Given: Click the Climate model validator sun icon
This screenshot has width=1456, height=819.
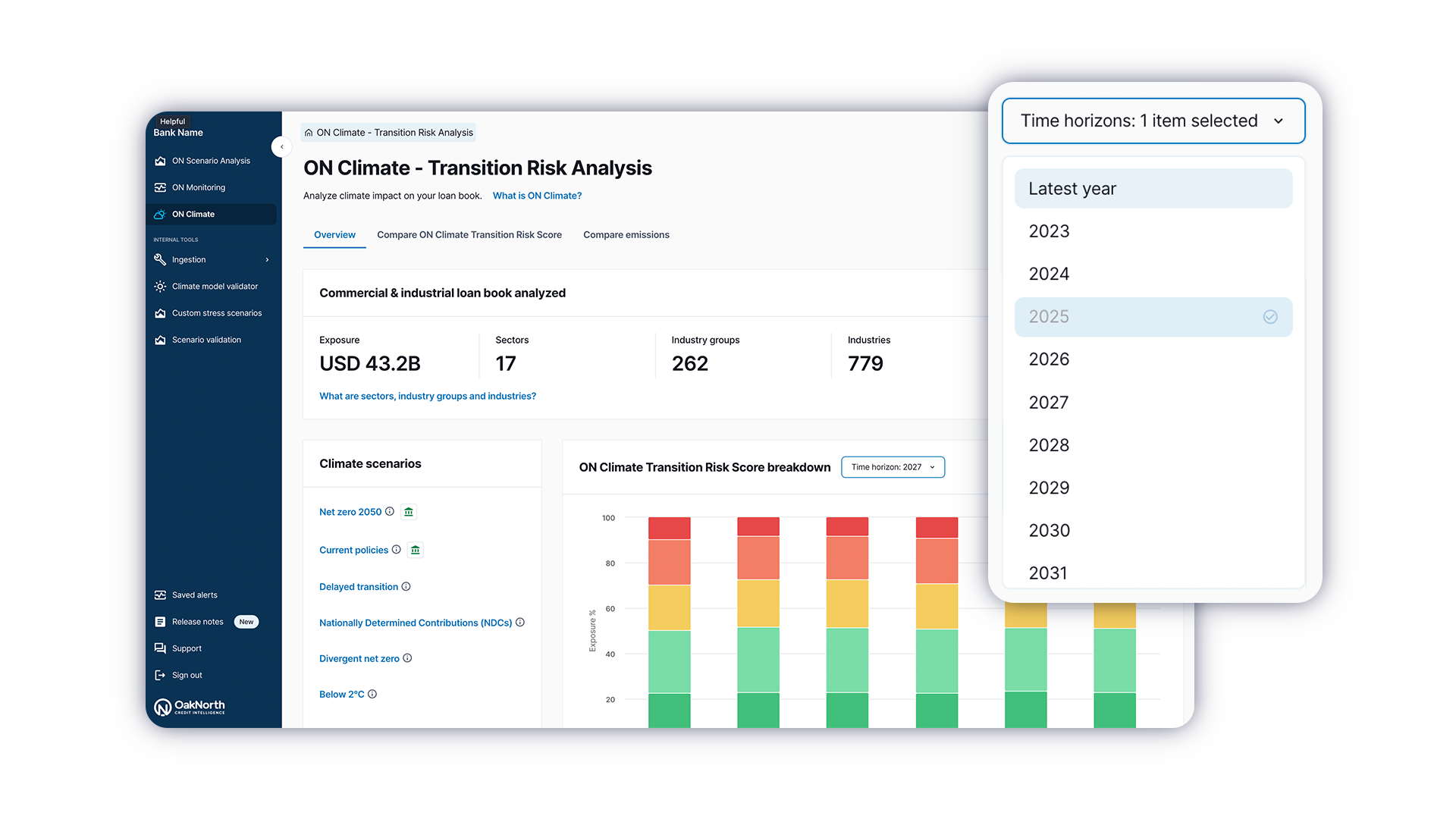Looking at the screenshot, I should 160,287.
